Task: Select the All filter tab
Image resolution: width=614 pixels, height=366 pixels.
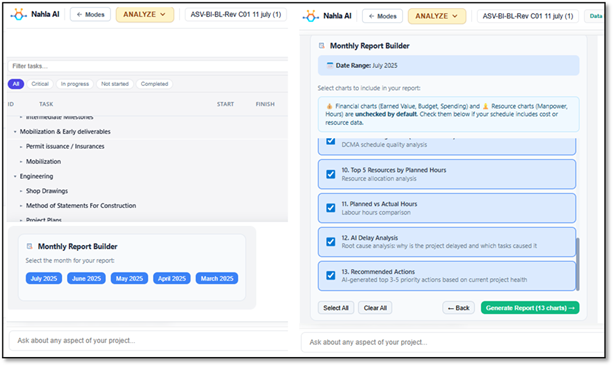Action: (16, 84)
